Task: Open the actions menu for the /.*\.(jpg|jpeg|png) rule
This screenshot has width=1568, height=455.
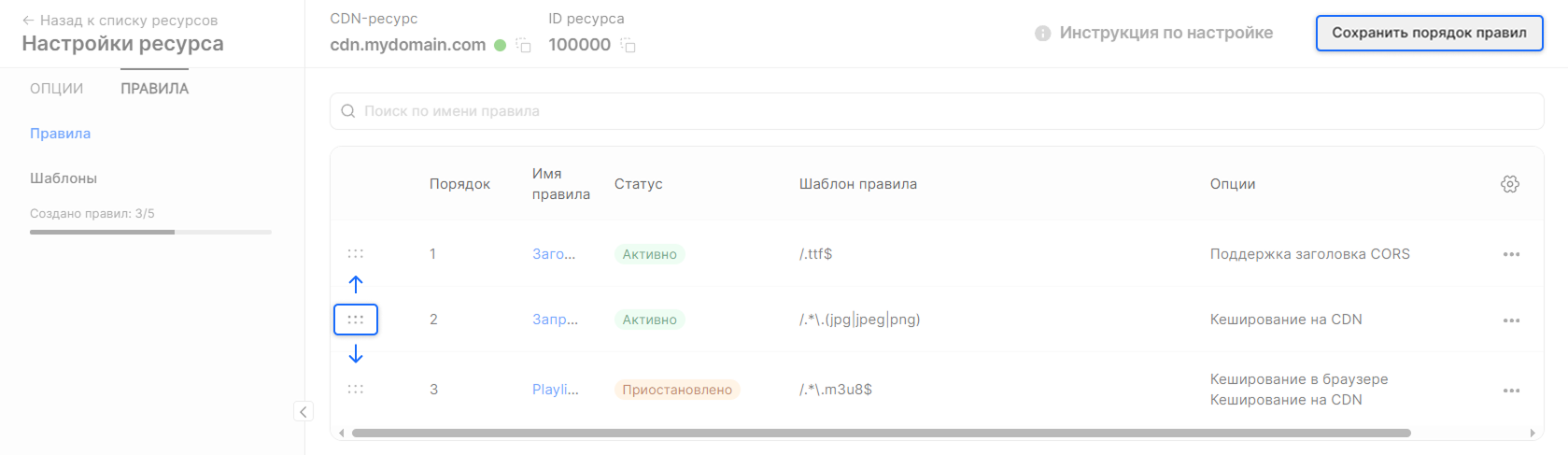Action: (1511, 320)
